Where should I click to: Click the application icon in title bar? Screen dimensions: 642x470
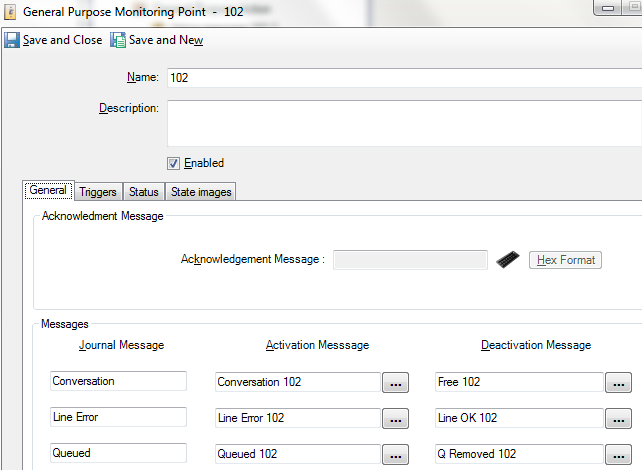click(x=10, y=11)
